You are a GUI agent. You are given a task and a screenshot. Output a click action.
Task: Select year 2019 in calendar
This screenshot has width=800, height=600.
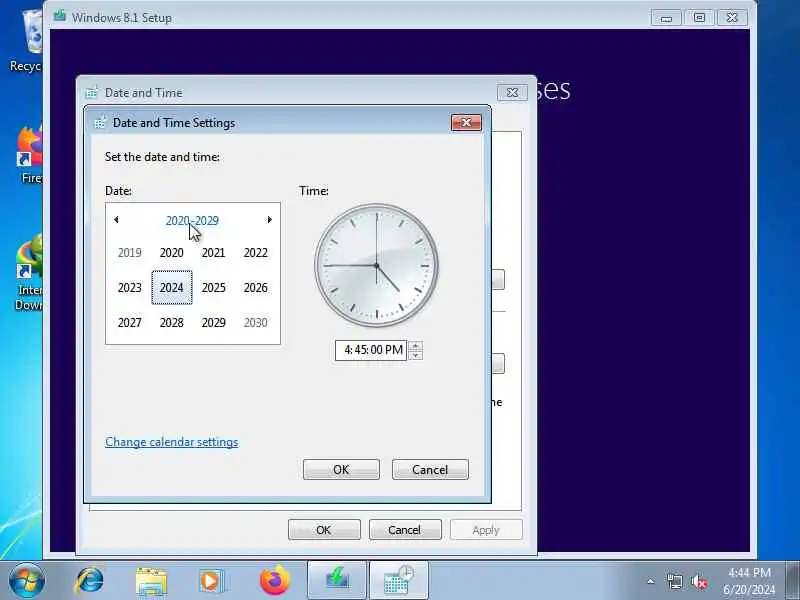click(130, 253)
